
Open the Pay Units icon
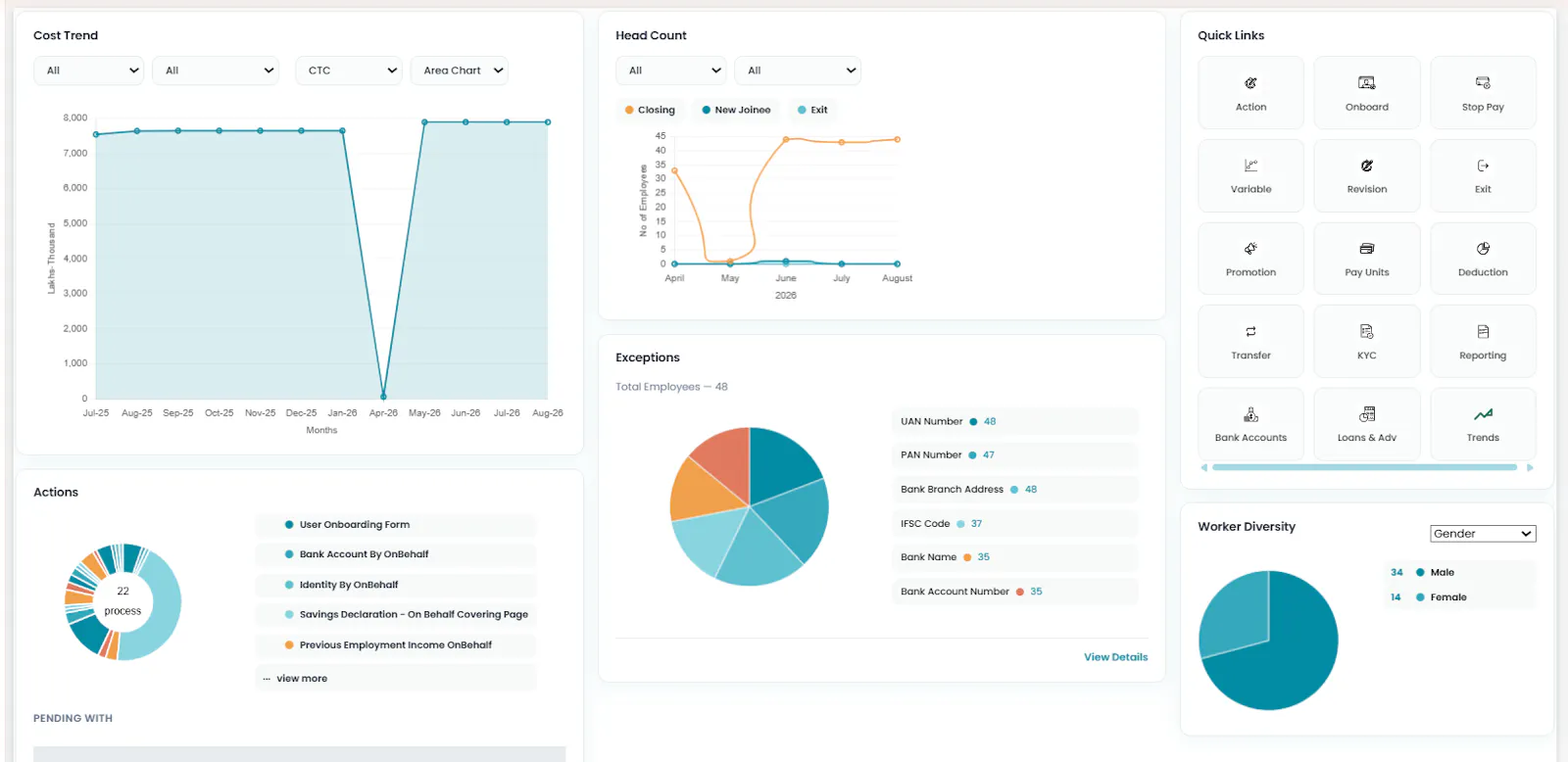[1366, 249]
